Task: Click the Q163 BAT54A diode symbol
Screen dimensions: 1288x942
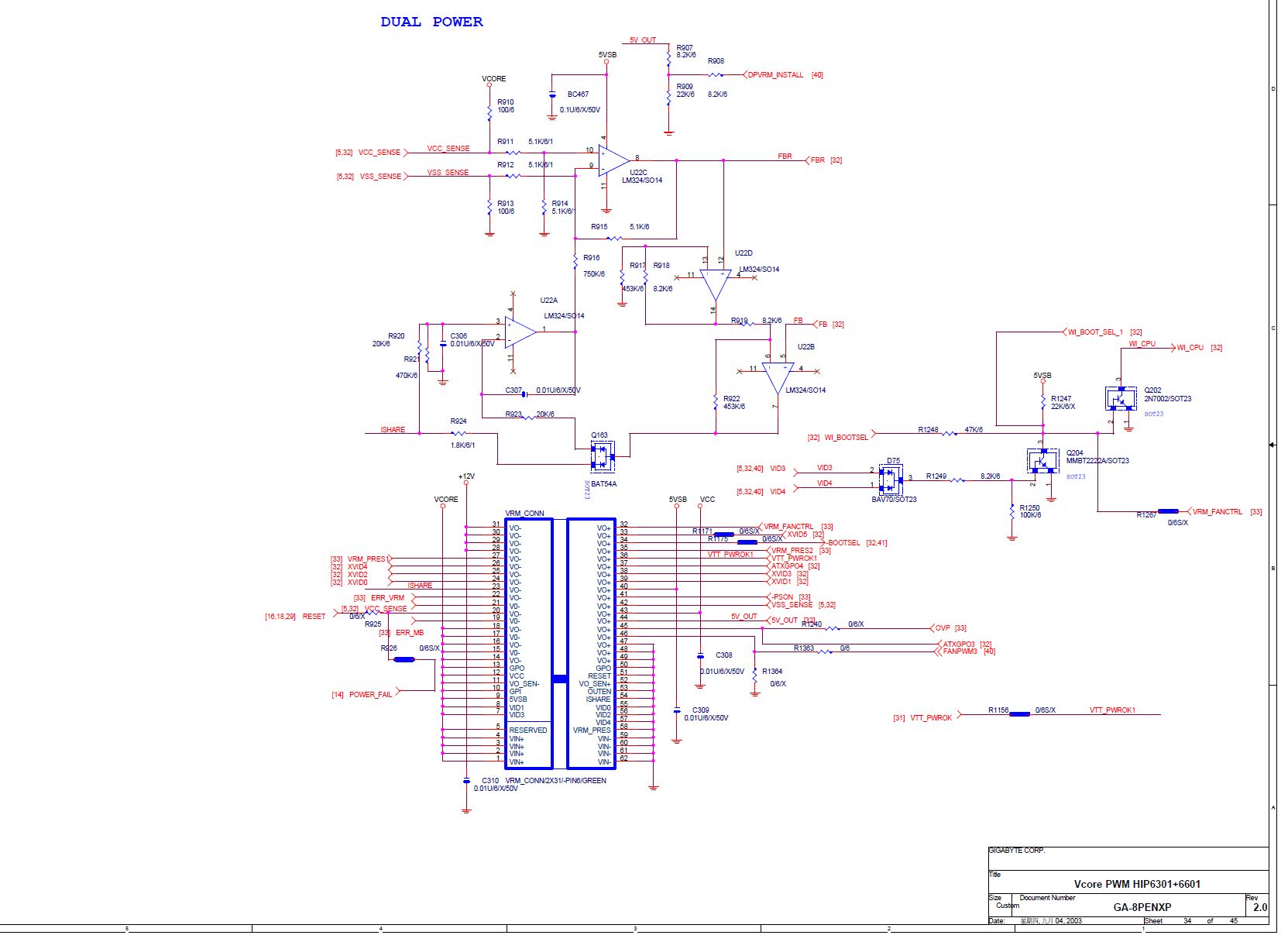Action: 602,456
